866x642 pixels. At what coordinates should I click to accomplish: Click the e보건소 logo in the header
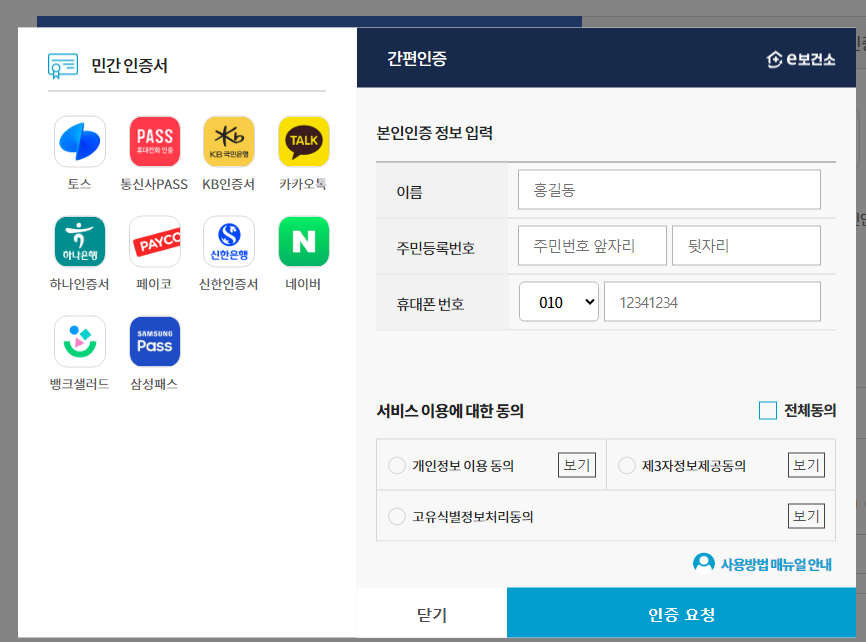tap(801, 59)
